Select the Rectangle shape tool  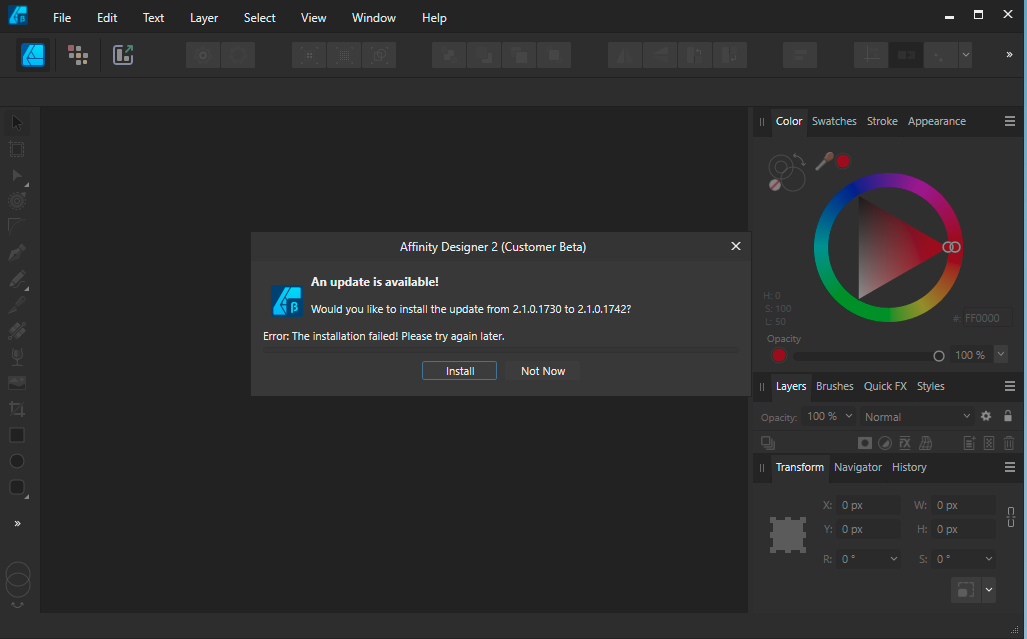point(17,435)
